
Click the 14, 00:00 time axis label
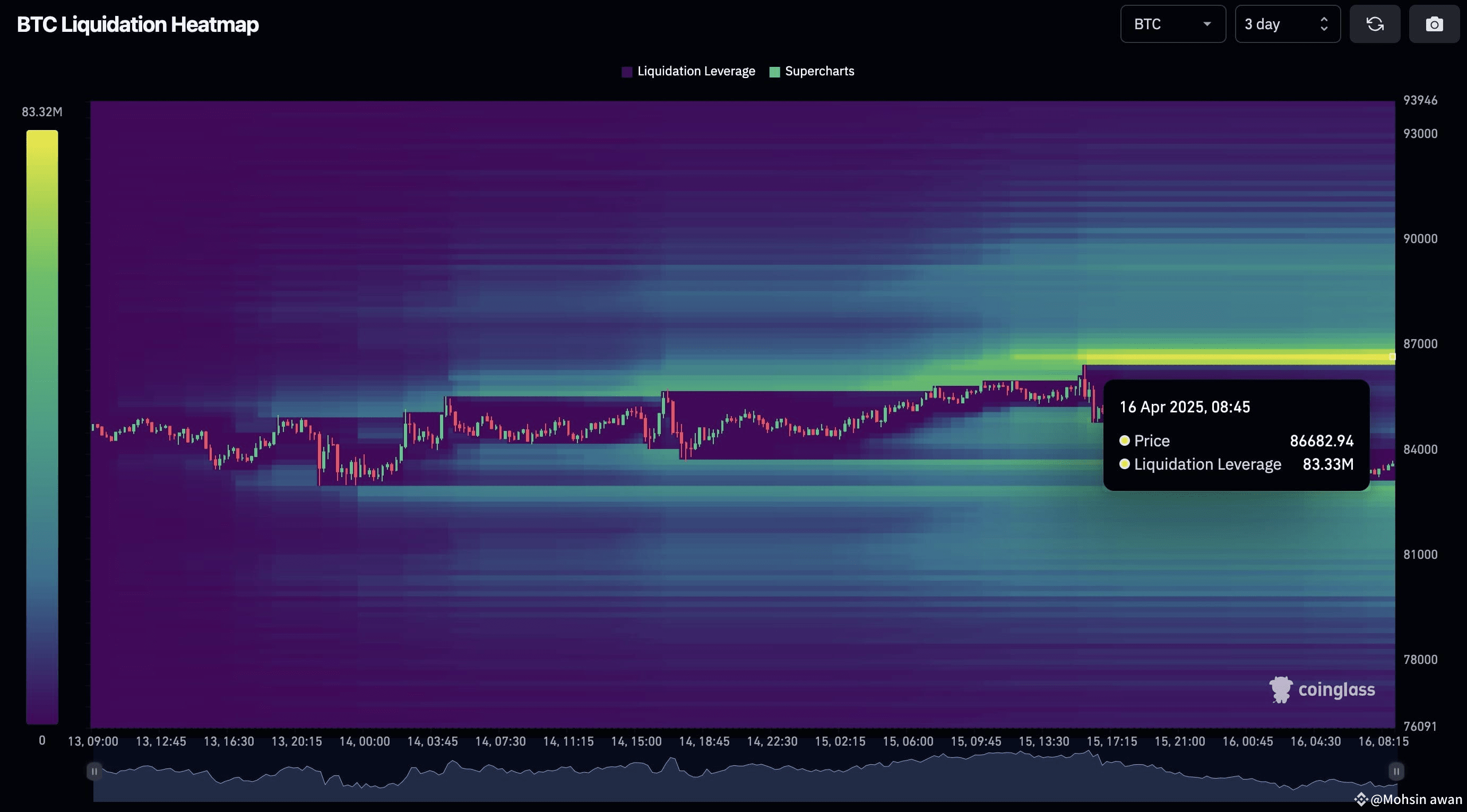365,741
